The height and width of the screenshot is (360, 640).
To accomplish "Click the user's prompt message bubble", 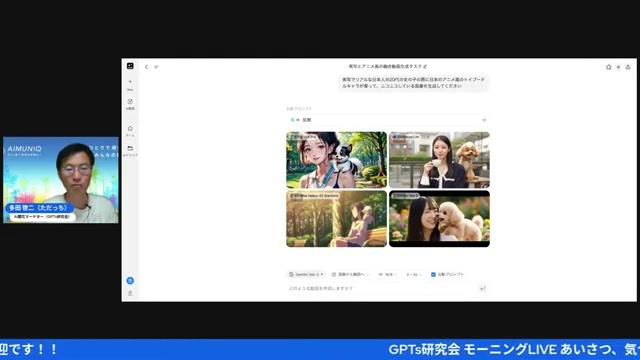I will (x=413, y=83).
